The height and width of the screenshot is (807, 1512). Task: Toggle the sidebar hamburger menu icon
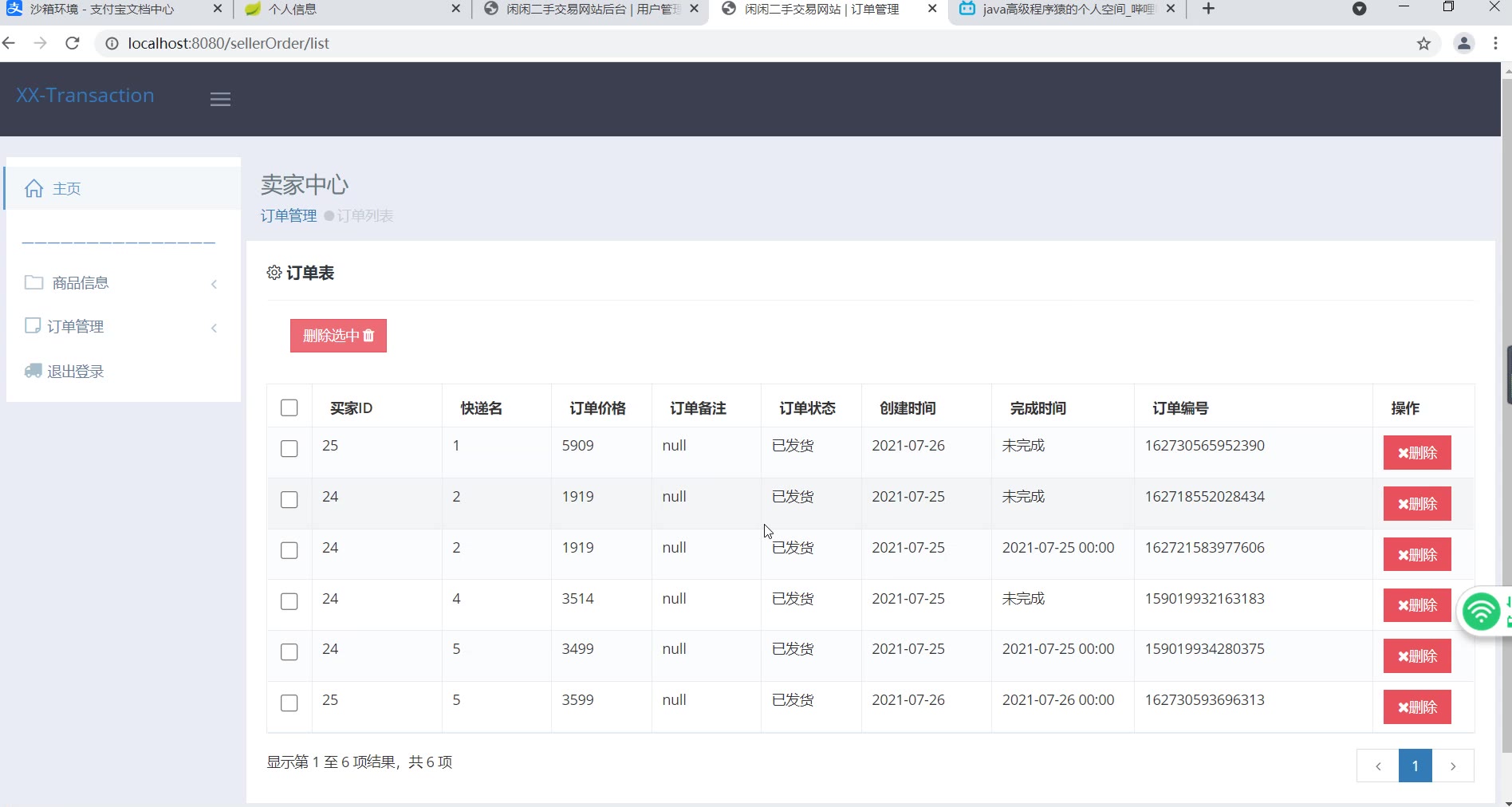(220, 100)
